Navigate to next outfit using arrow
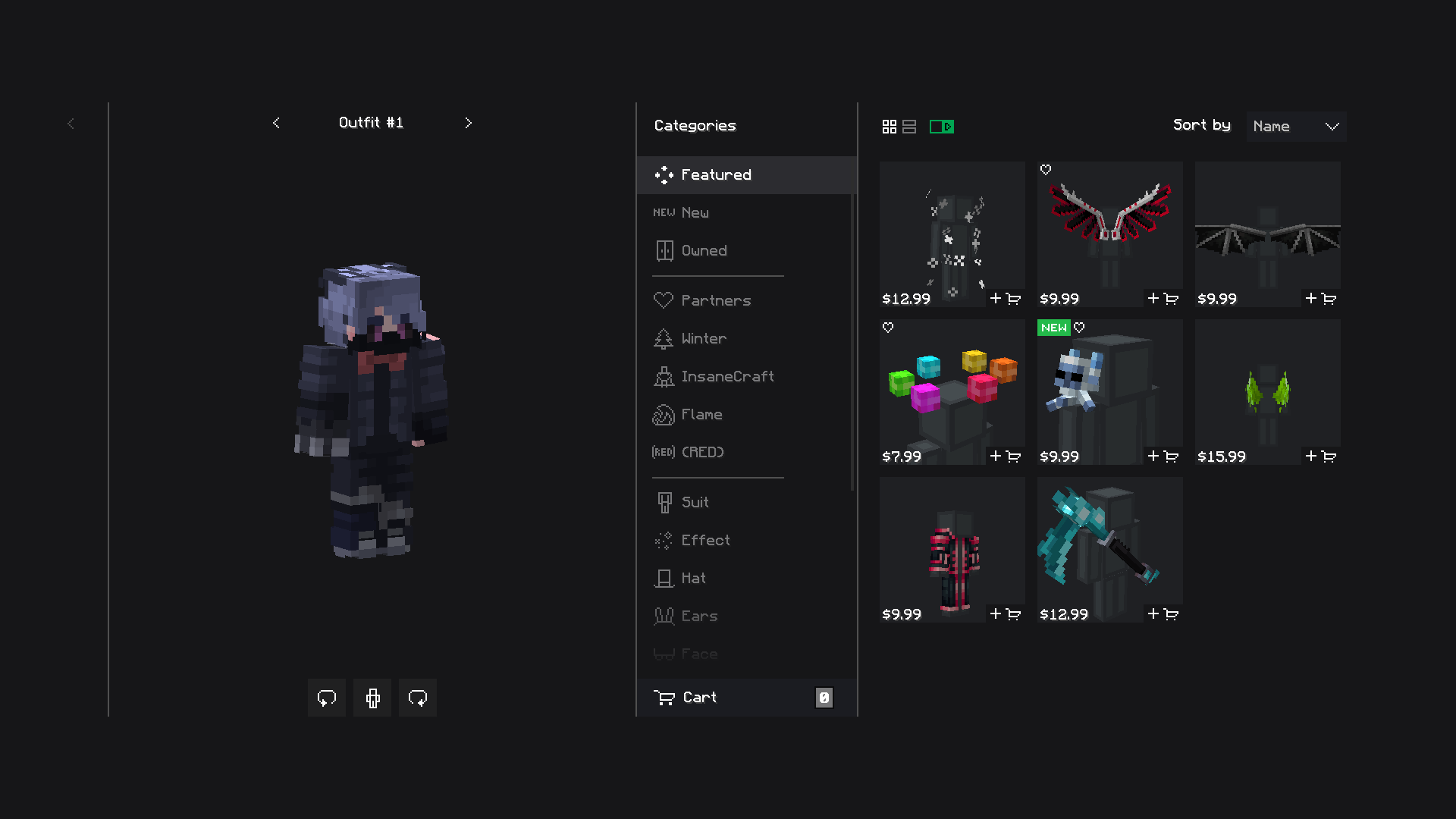1456x819 pixels. pos(469,122)
